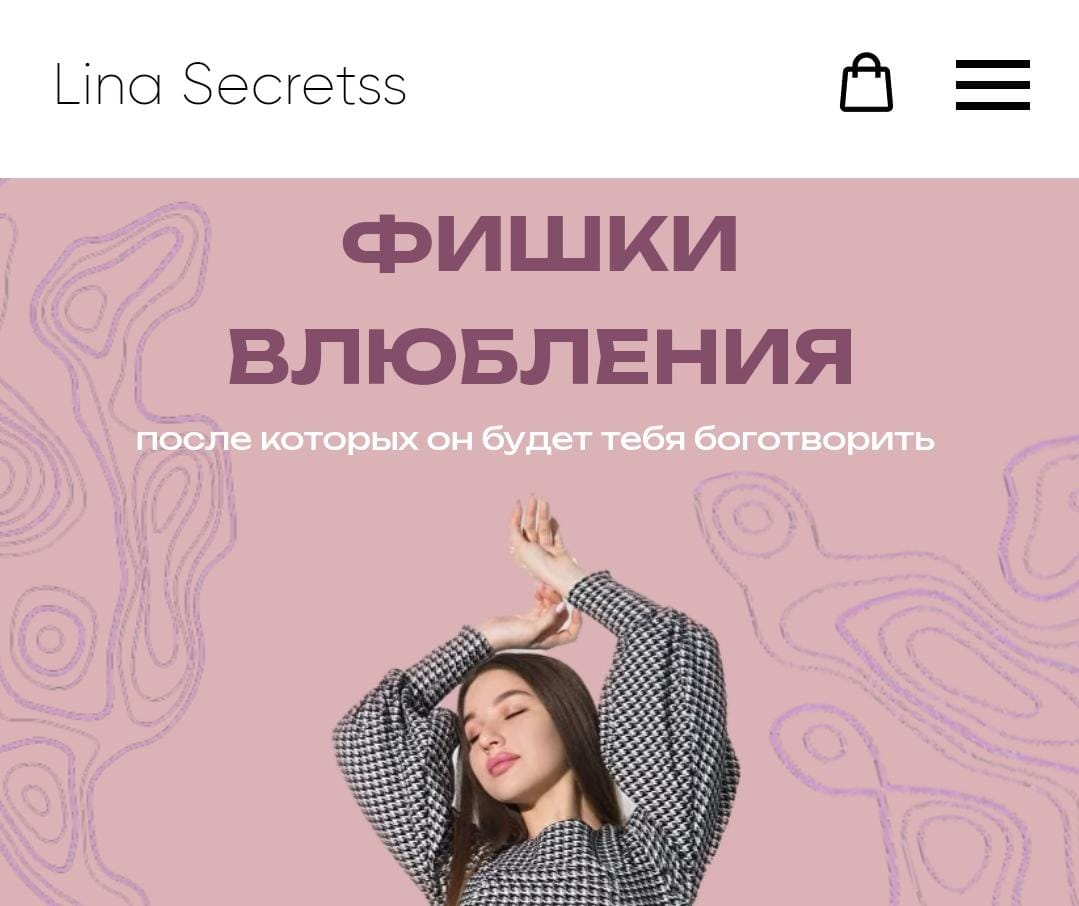Select the woman's photo in banner
Viewport: 1079px width, 906px height.
pyautogui.click(x=535, y=700)
